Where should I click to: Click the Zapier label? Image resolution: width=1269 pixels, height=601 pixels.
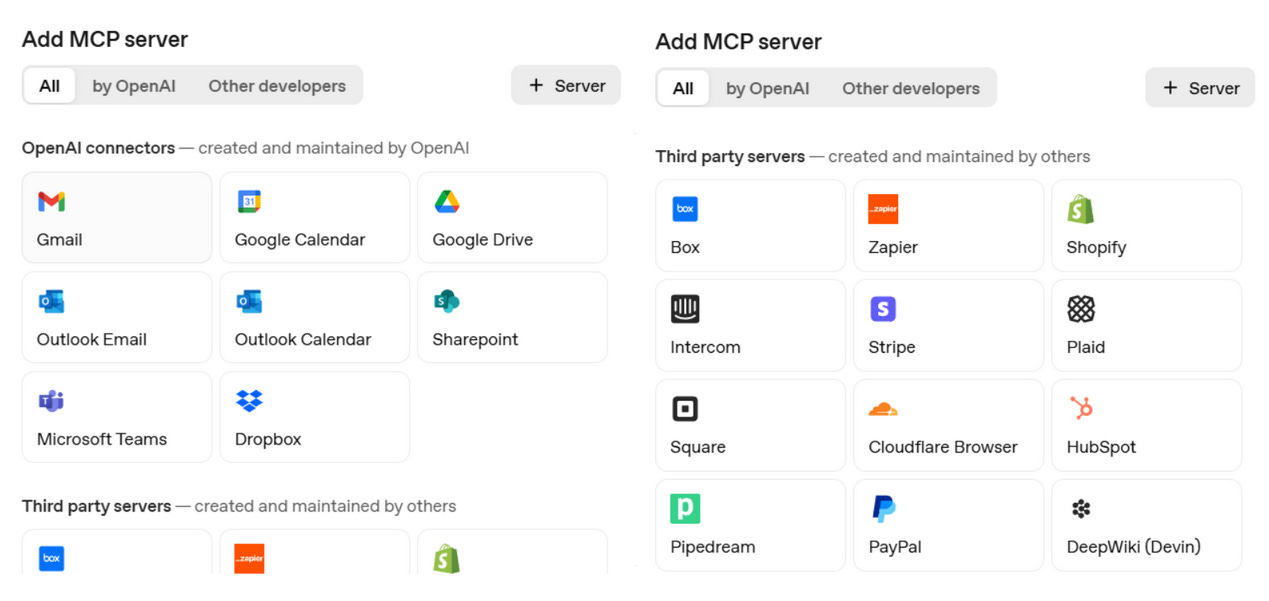[x=893, y=247]
